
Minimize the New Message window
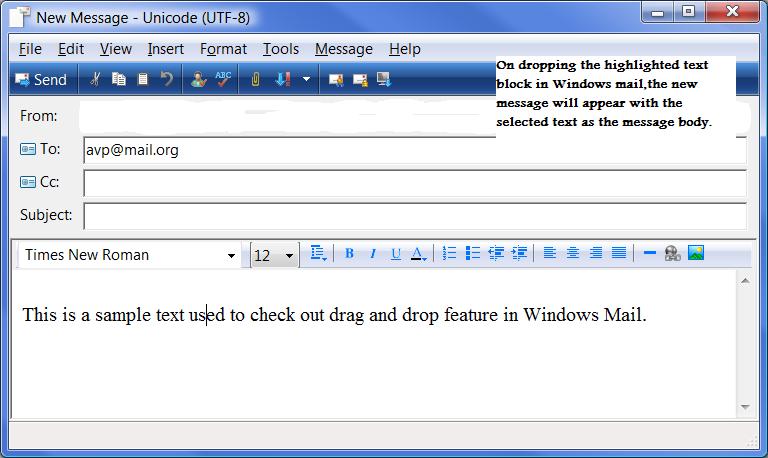pyautogui.click(x=658, y=12)
